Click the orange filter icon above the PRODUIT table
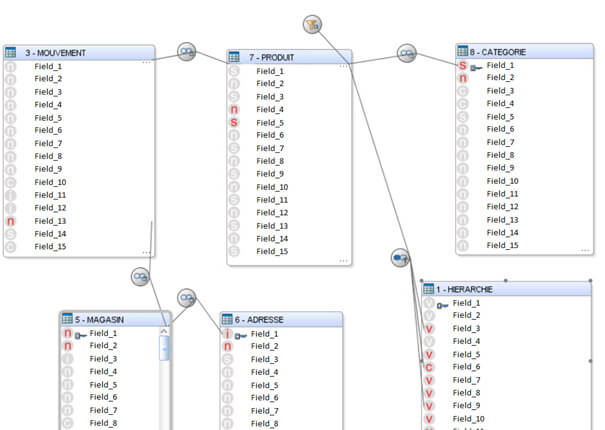The image size is (605, 430). [312, 24]
